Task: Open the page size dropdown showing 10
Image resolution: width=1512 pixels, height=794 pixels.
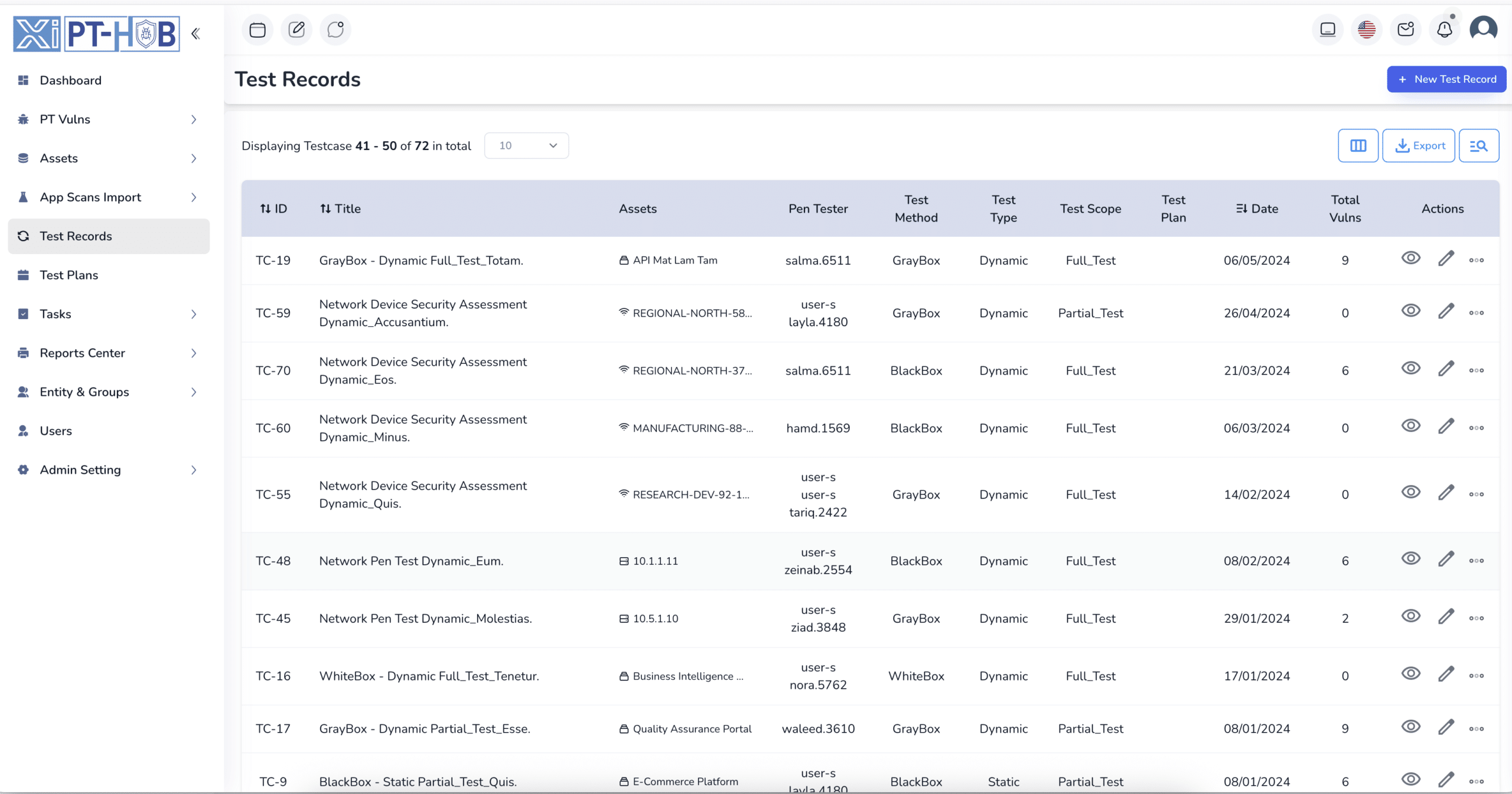Action: click(526, 145)
